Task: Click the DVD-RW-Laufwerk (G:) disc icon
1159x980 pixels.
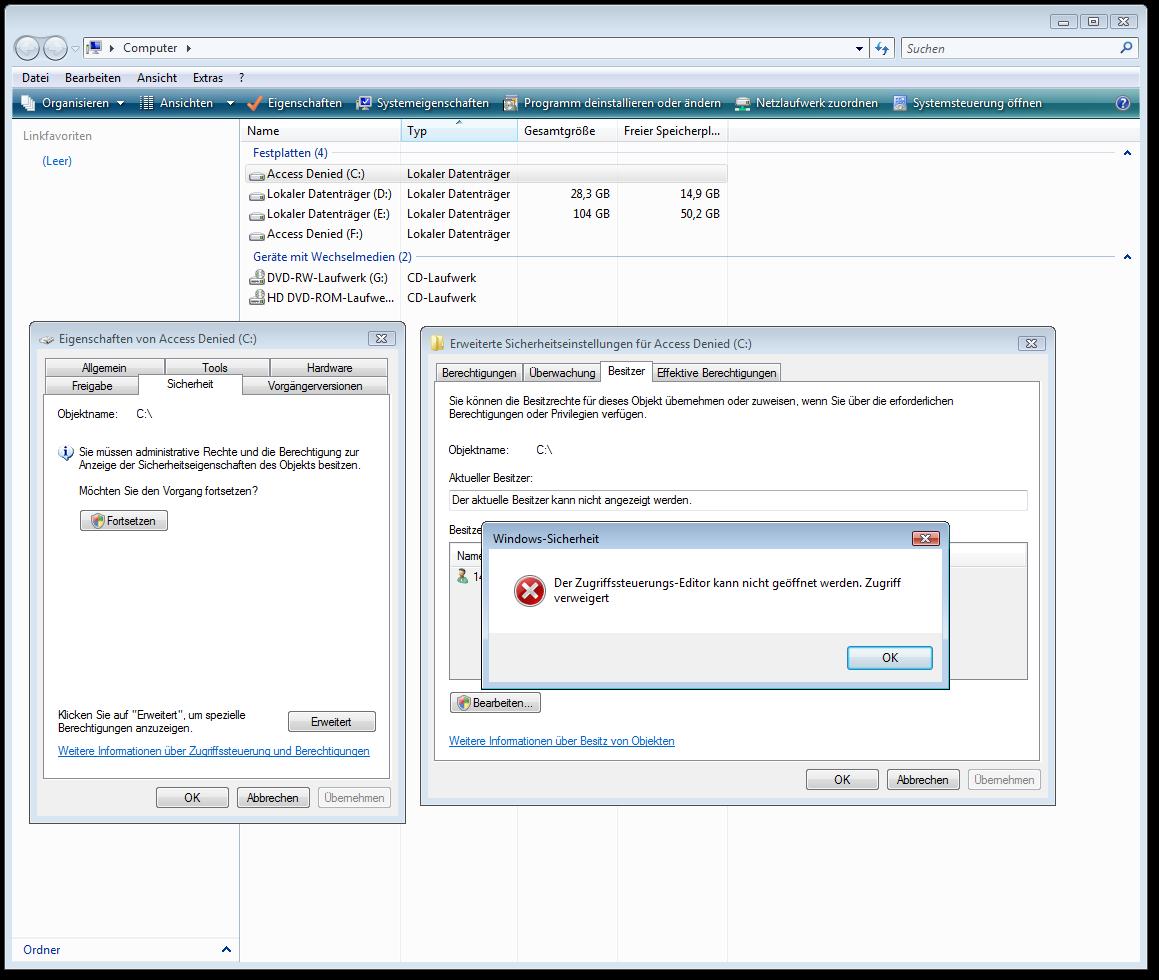Action: tap(256, 277)
